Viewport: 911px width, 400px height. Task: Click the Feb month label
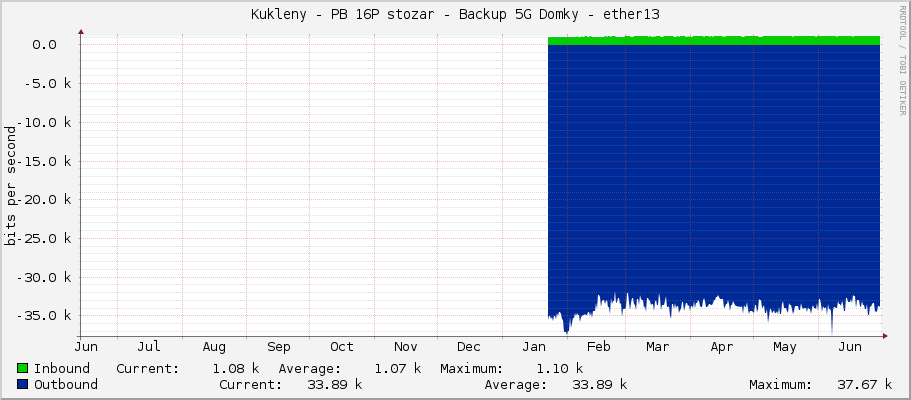(x=598, y=347)
